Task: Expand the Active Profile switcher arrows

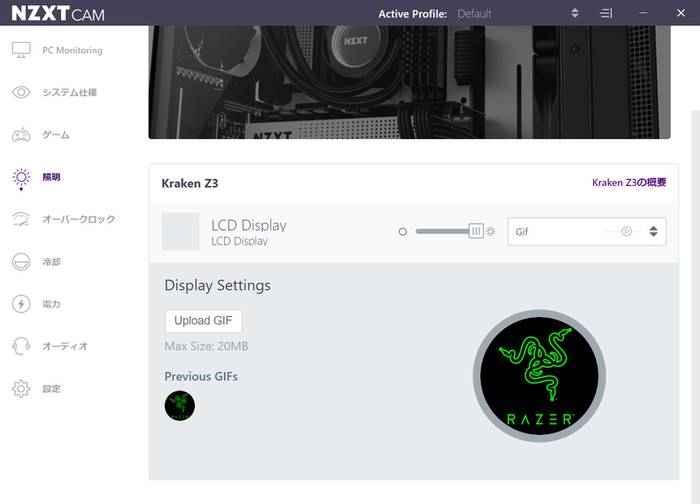Action: point(575,13)
